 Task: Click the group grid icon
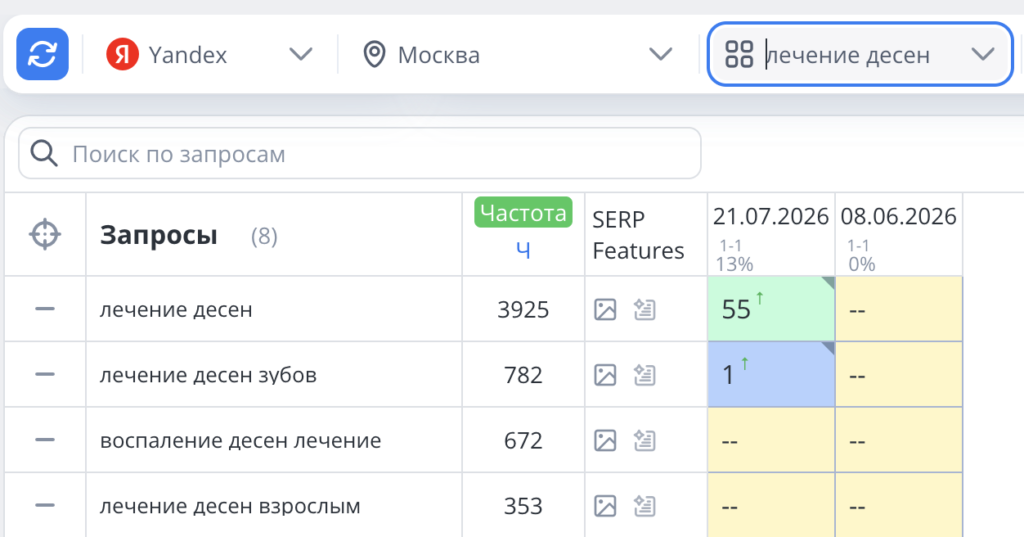click(739, 54)
